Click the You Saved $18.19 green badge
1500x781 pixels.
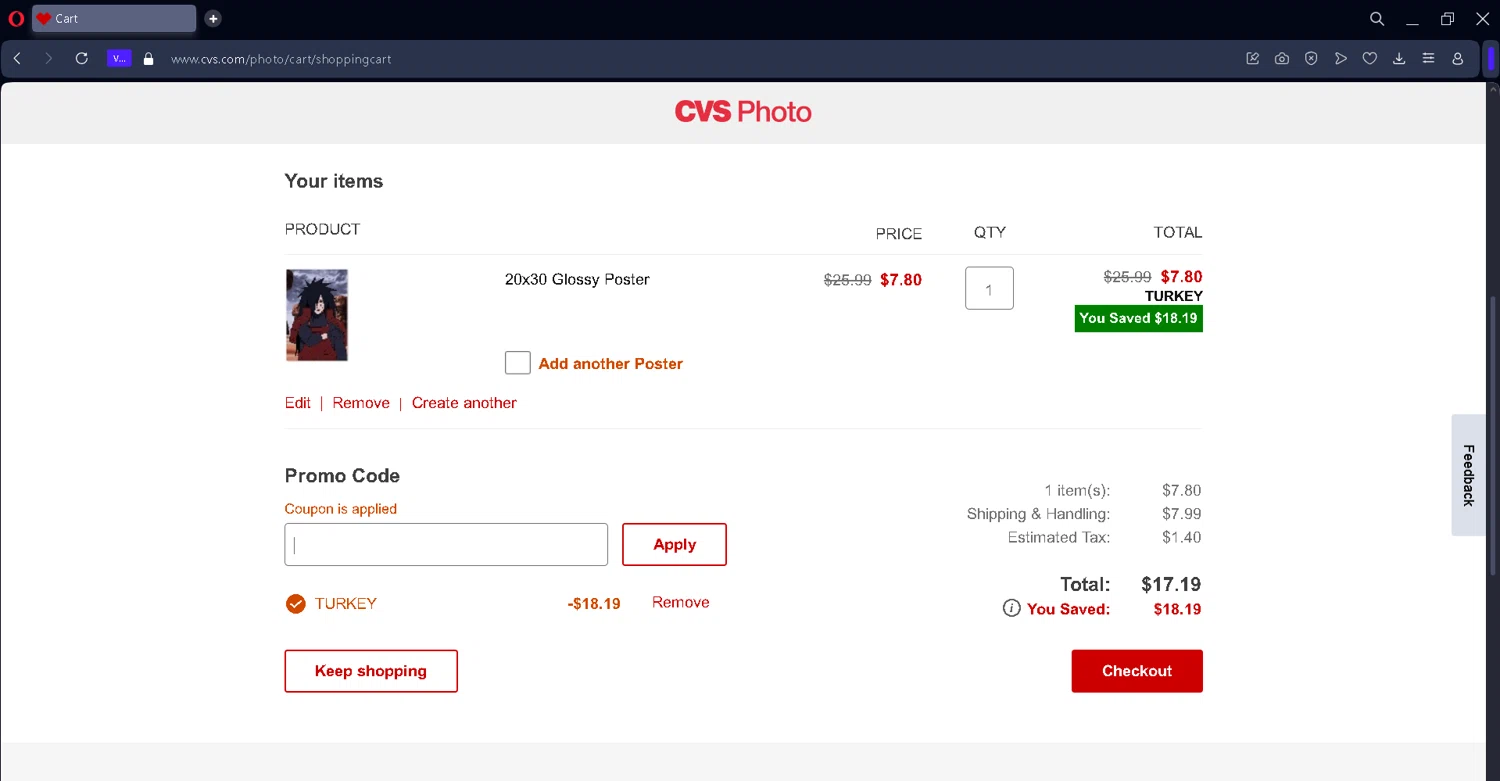point(1139,318)
